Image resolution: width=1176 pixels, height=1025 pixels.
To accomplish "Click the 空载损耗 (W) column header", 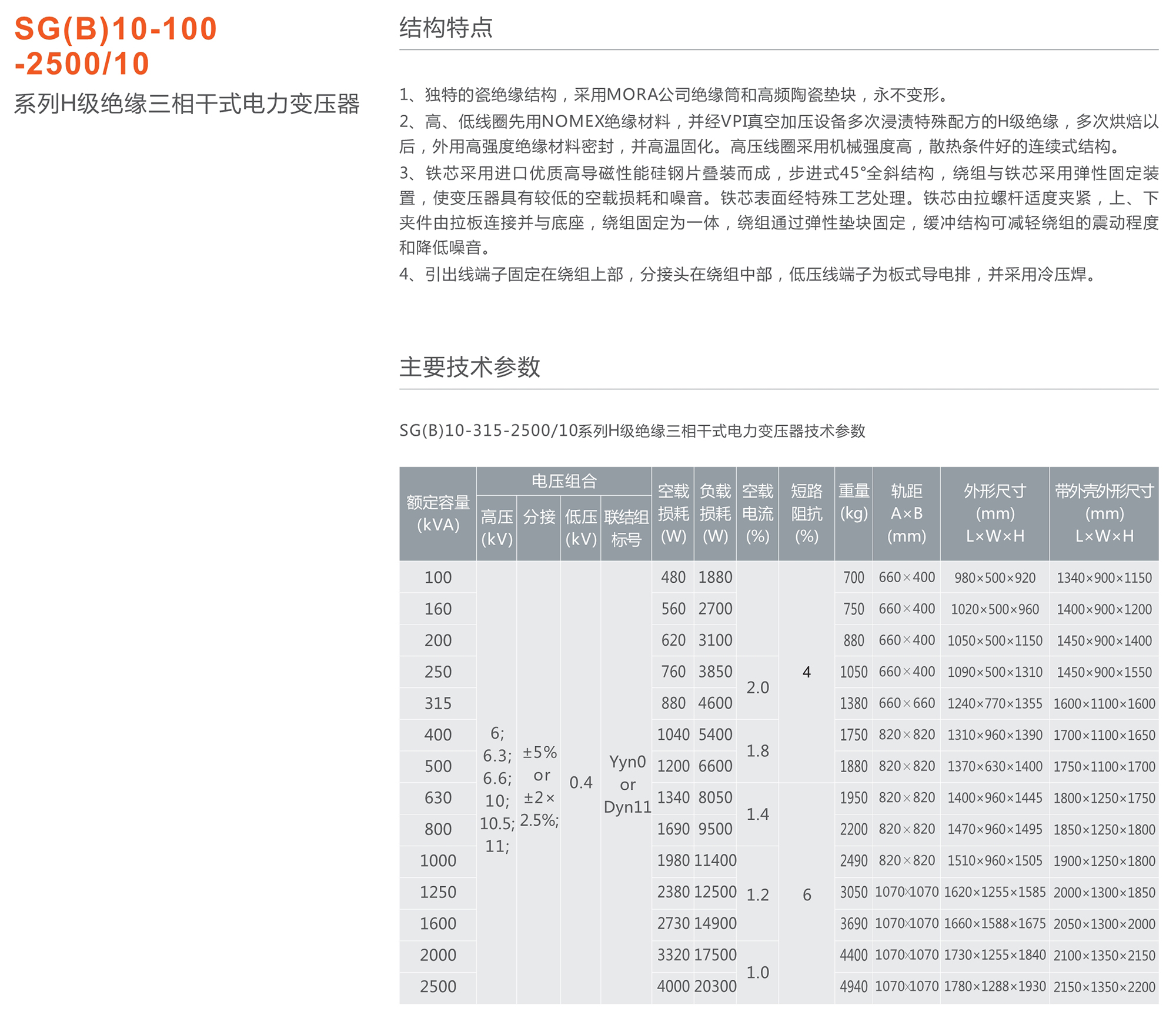I will point(673,513).
